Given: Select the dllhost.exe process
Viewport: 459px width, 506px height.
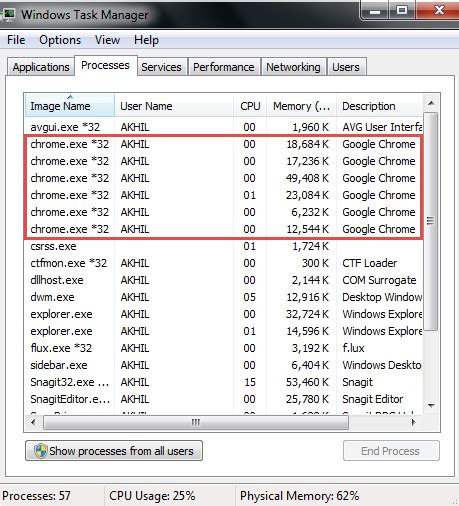Looking at the screenshot, I should tap(223, 280).
